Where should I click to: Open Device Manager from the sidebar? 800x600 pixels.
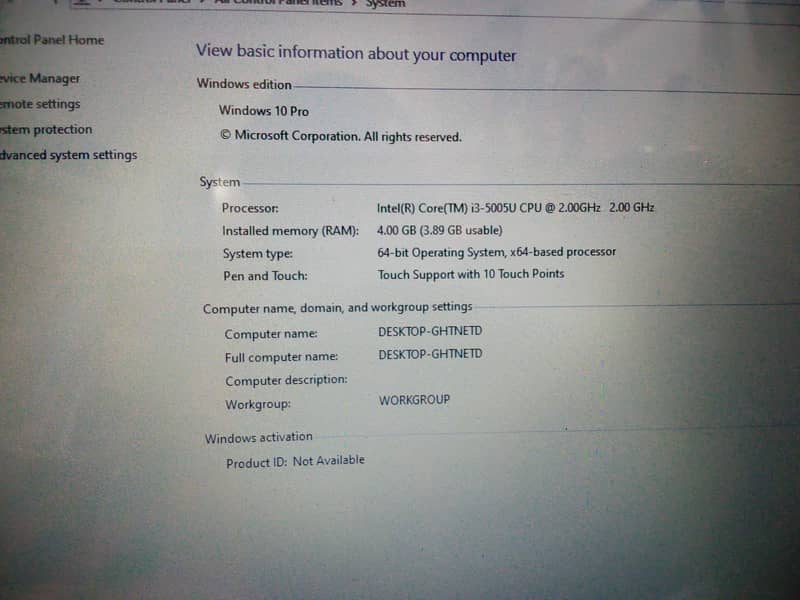(40, 78)
